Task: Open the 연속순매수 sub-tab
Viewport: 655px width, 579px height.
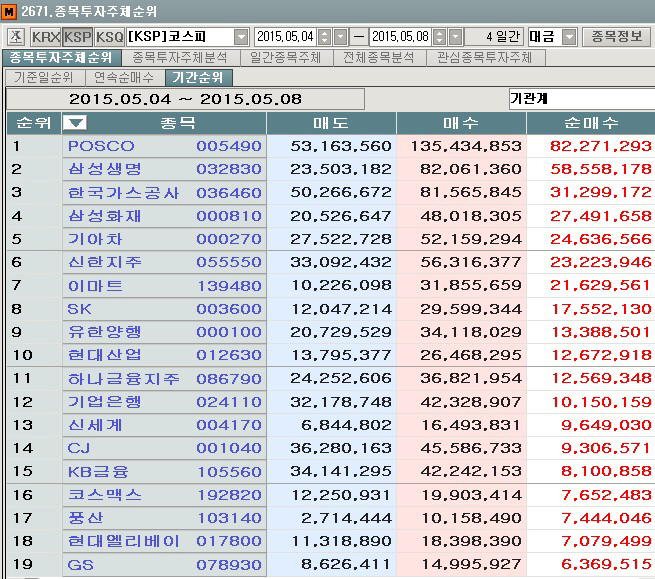Action: [x=124, y=78]
